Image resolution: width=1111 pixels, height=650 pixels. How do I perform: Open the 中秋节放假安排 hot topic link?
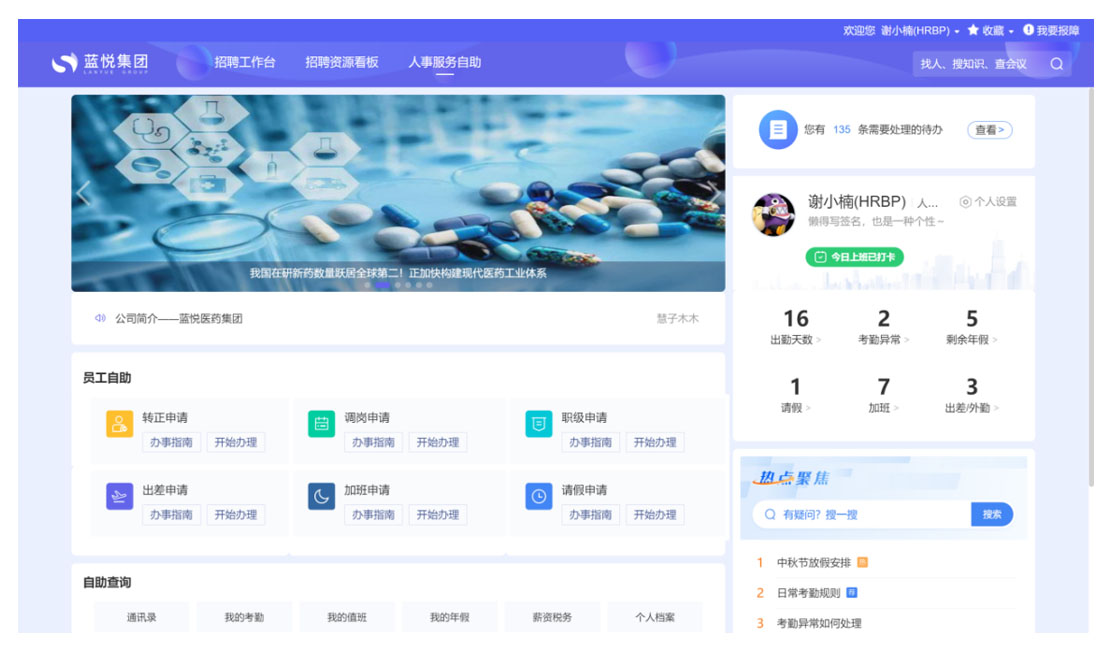point(813,563)
